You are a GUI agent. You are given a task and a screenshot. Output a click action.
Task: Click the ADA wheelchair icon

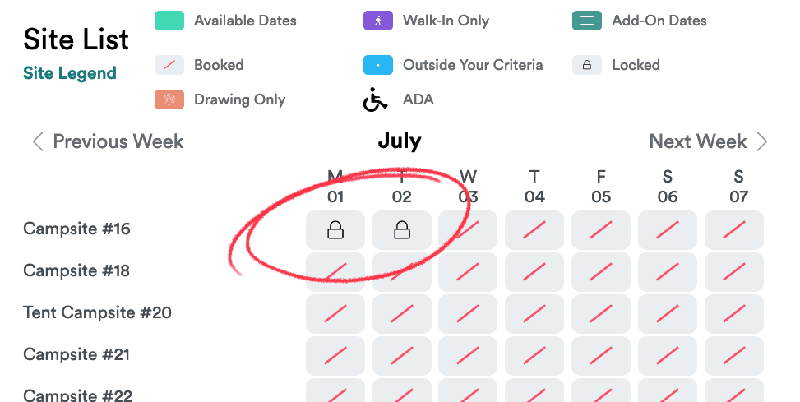pyautogui.click(x=375, y=99)
